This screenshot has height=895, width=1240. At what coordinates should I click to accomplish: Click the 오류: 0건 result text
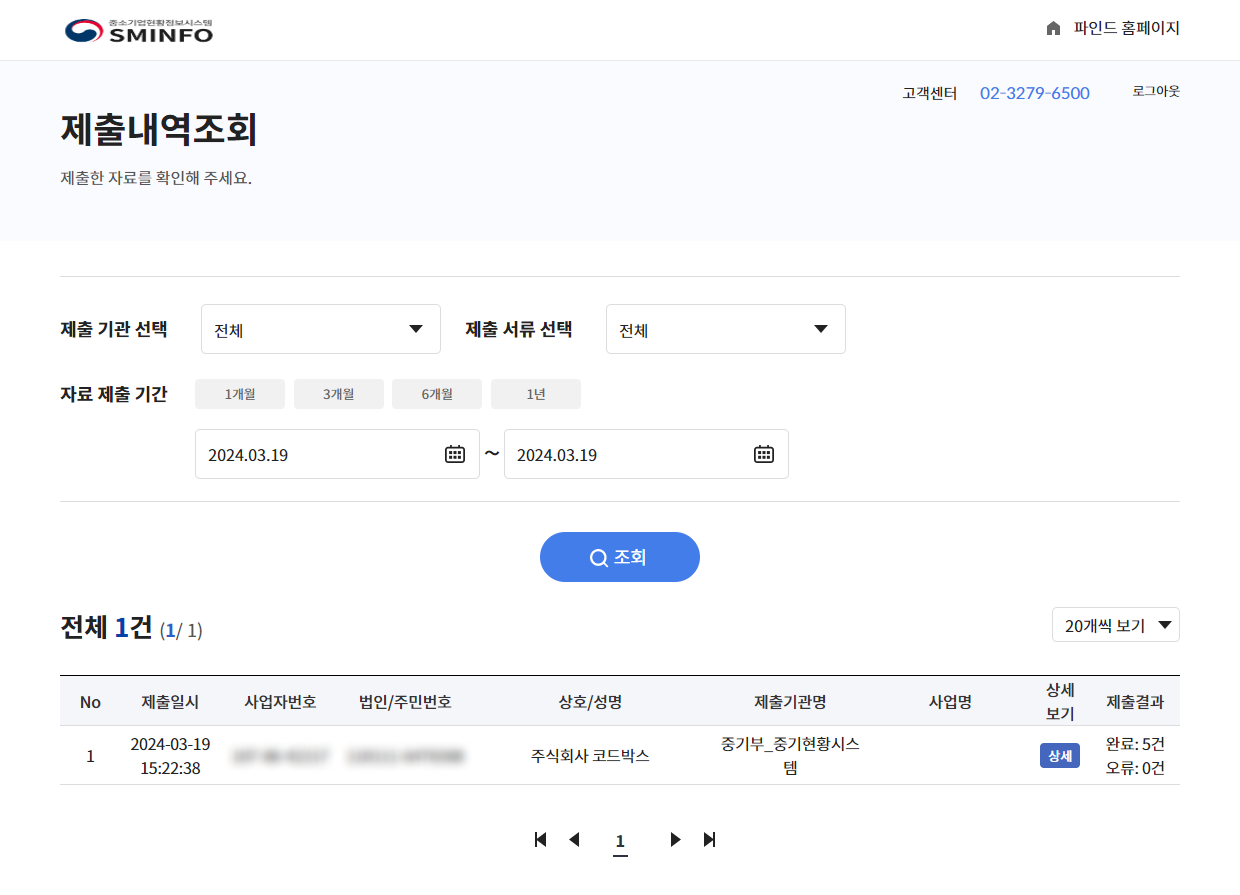[1135, 768]
